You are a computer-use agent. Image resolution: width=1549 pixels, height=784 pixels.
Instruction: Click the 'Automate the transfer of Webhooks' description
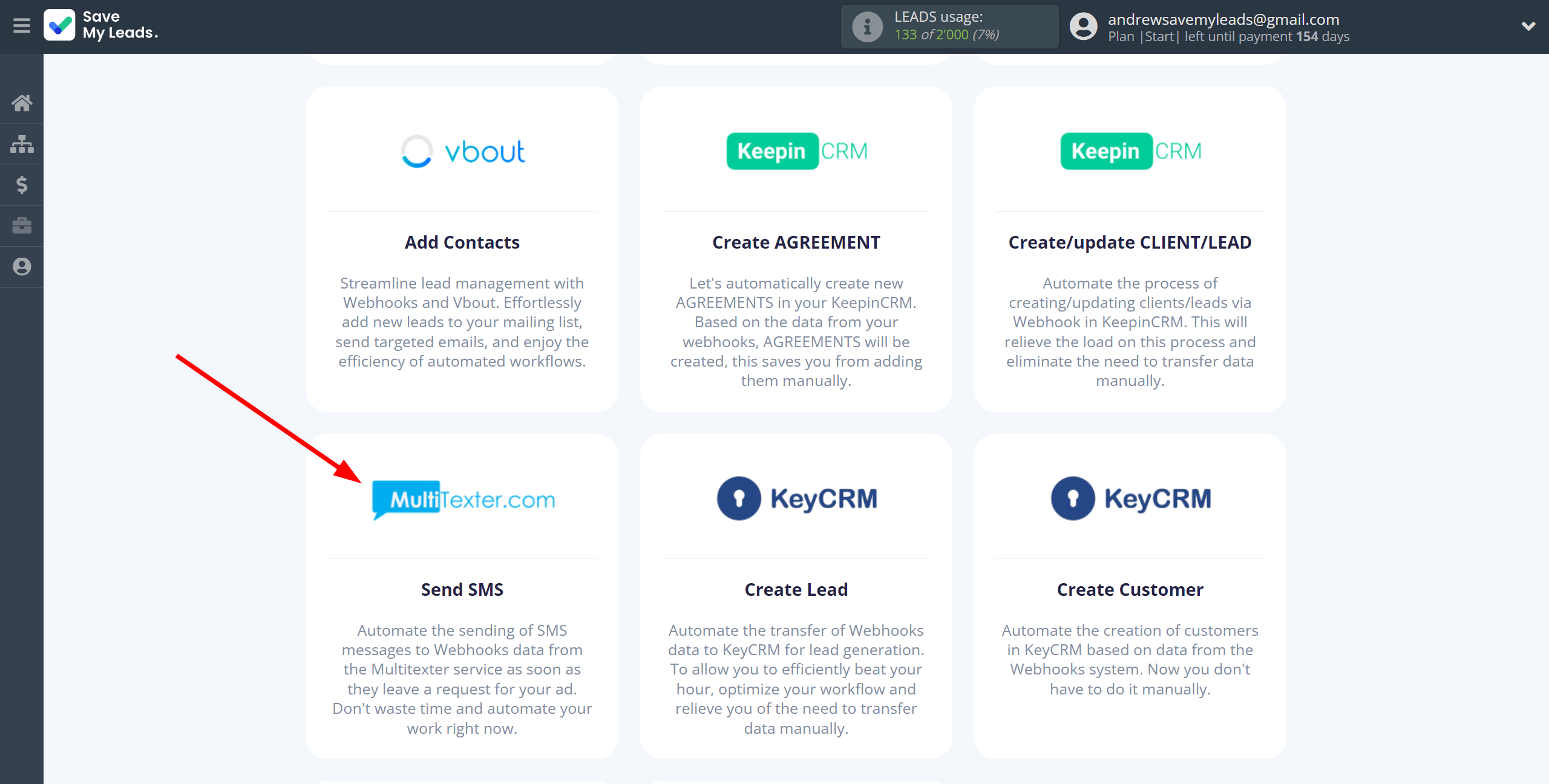tap(796, 679)
